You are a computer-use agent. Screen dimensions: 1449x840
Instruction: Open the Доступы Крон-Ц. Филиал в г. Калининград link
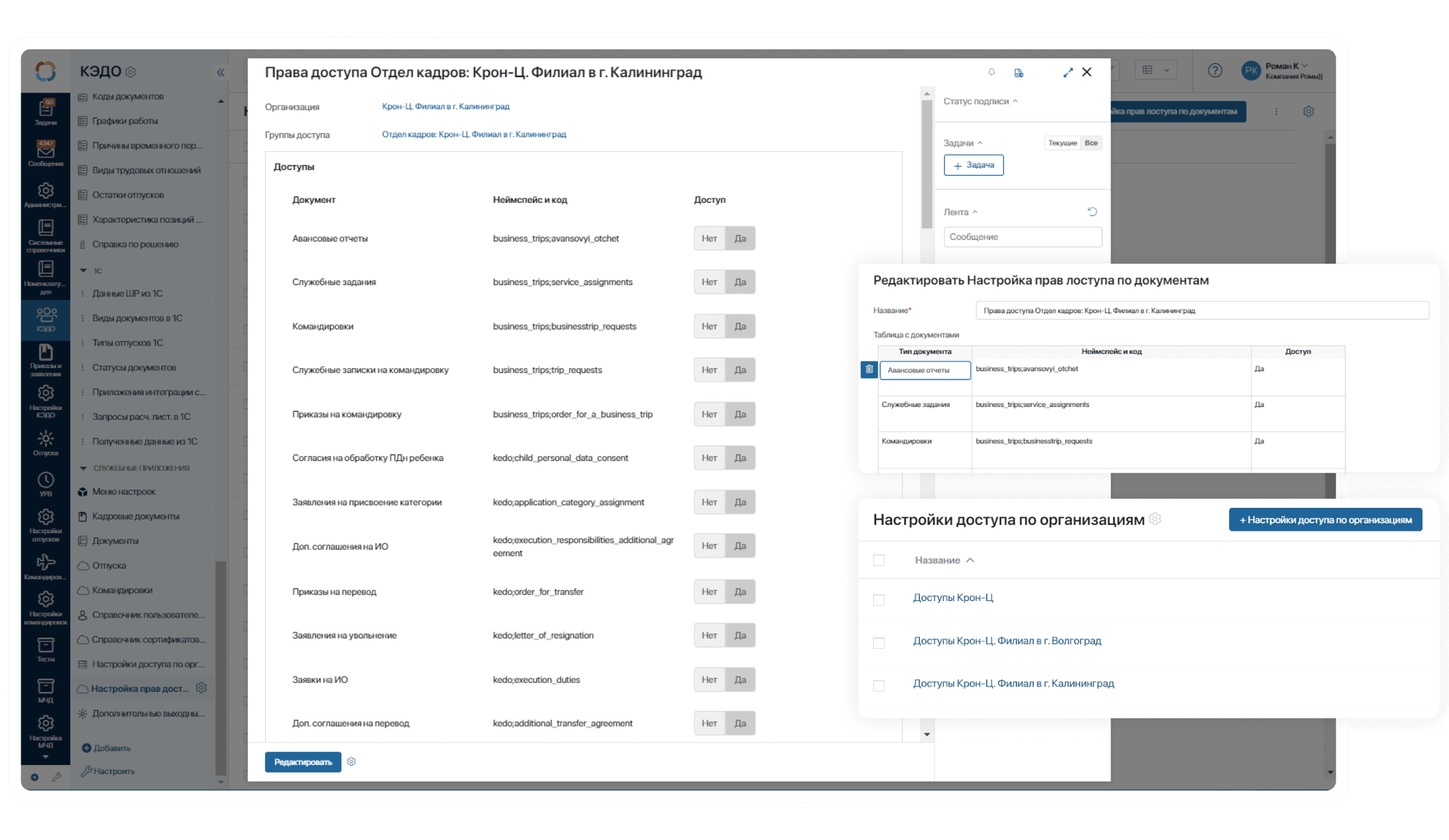(1013, 683)
